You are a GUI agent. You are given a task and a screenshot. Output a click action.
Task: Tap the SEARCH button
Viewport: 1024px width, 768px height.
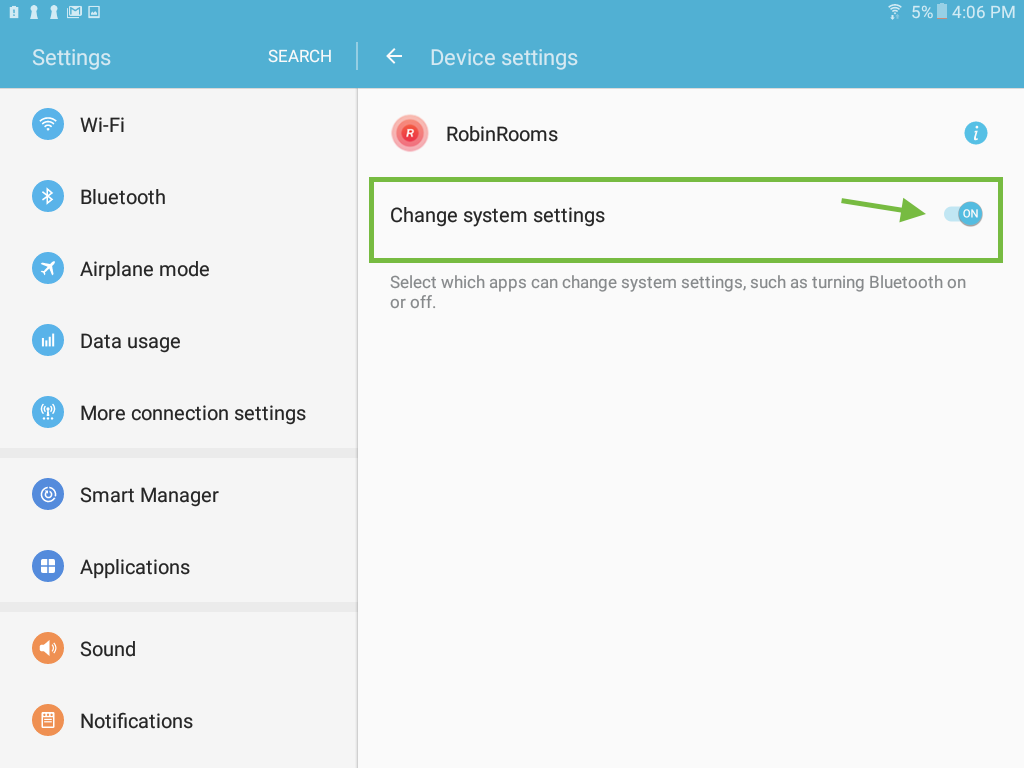point(300,56)
